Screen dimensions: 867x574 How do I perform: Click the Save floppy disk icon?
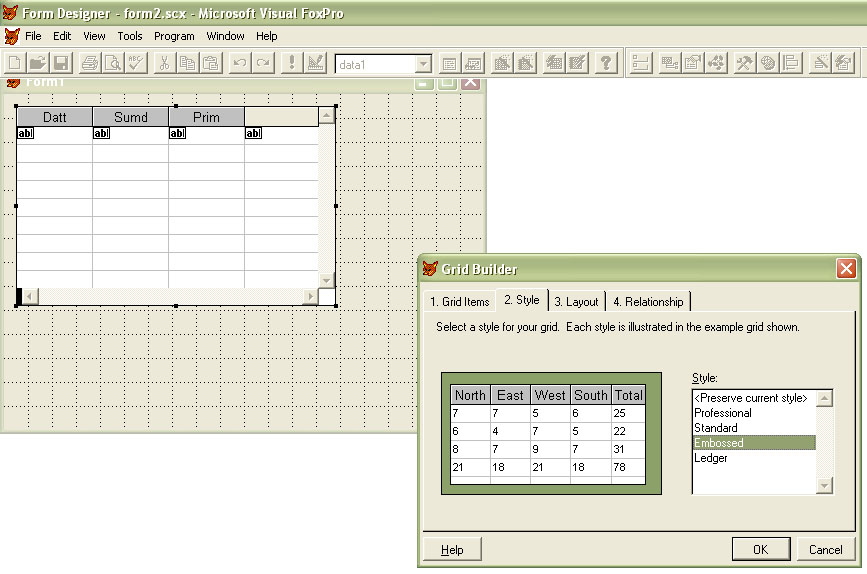click(x=61, y=63)
